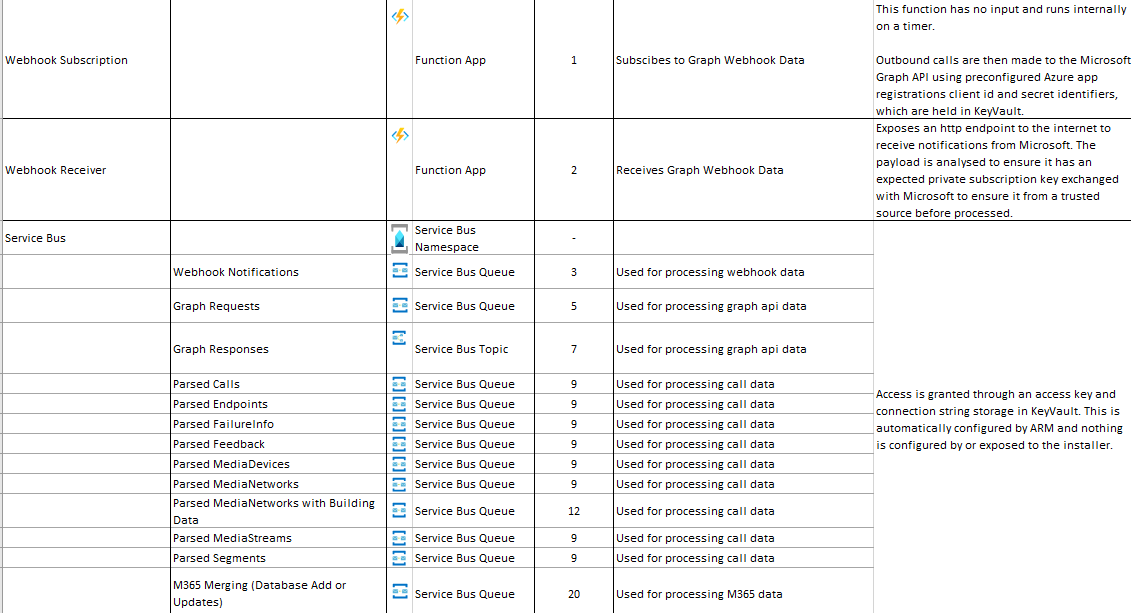This screenshot has width=1131, height=613.
Task: Select the Service Bus Namespace type cell
Action: pos(473,238)
